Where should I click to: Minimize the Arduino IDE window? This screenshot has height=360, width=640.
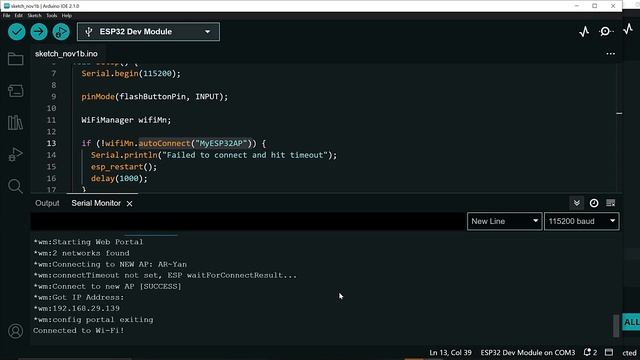pyautogui.click(x=577, y=6)
